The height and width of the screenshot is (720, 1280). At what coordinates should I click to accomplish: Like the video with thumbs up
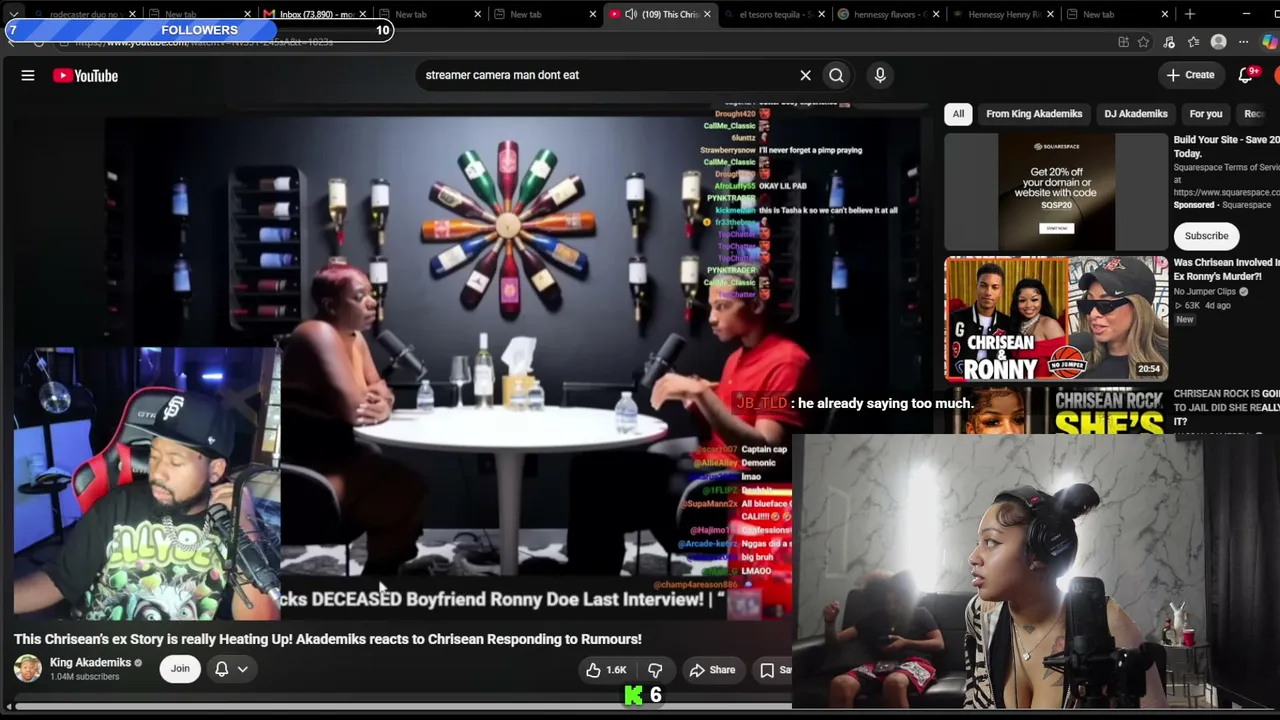point(606,670)
